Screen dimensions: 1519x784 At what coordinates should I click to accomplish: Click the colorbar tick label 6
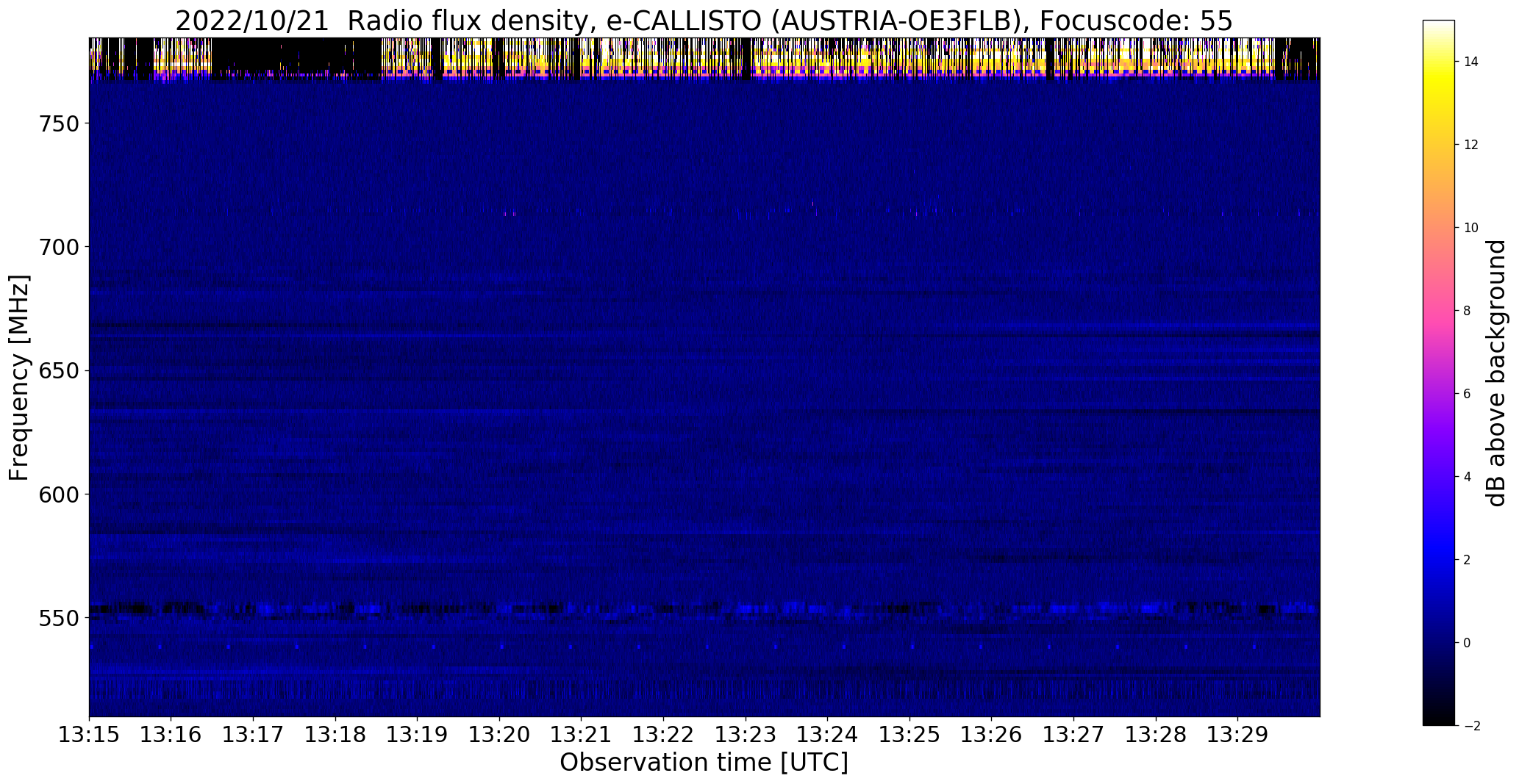1468,394
